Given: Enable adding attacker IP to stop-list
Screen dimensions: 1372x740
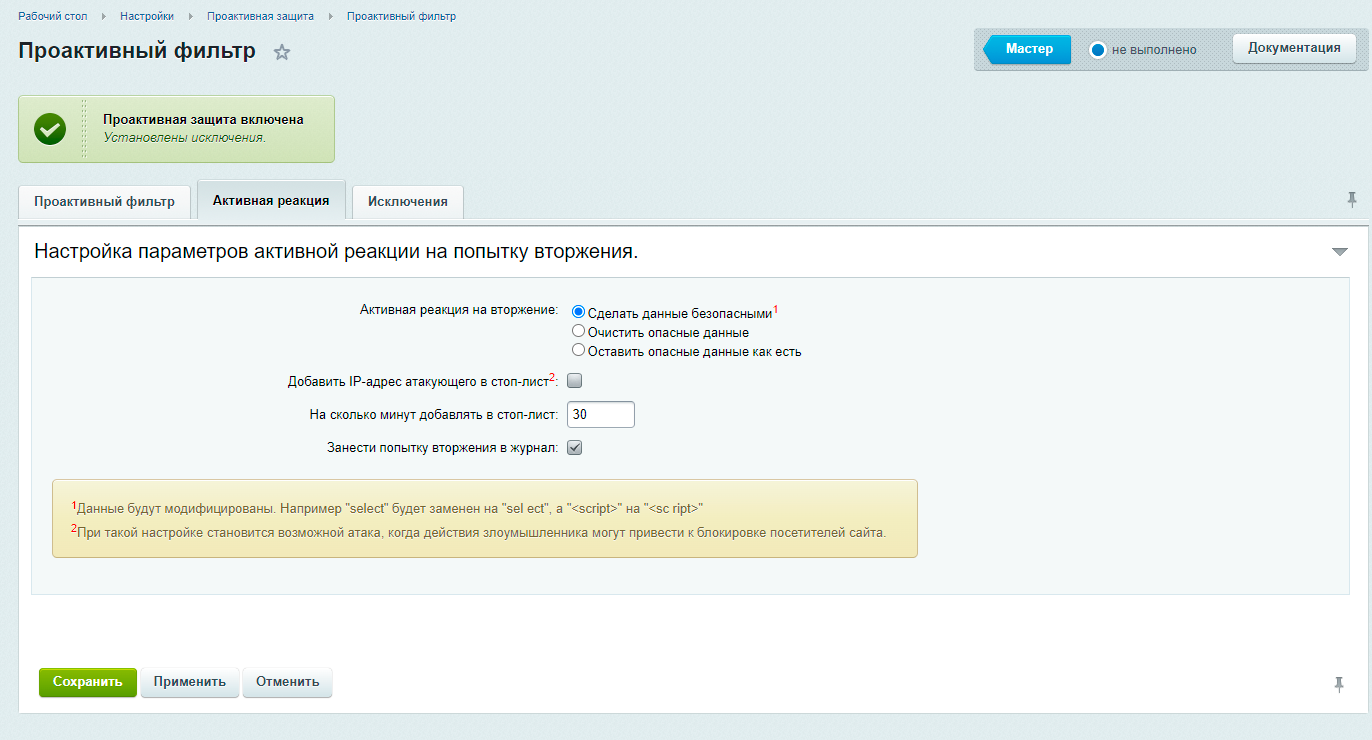Looking at the screenshot, I should (575, 381).
